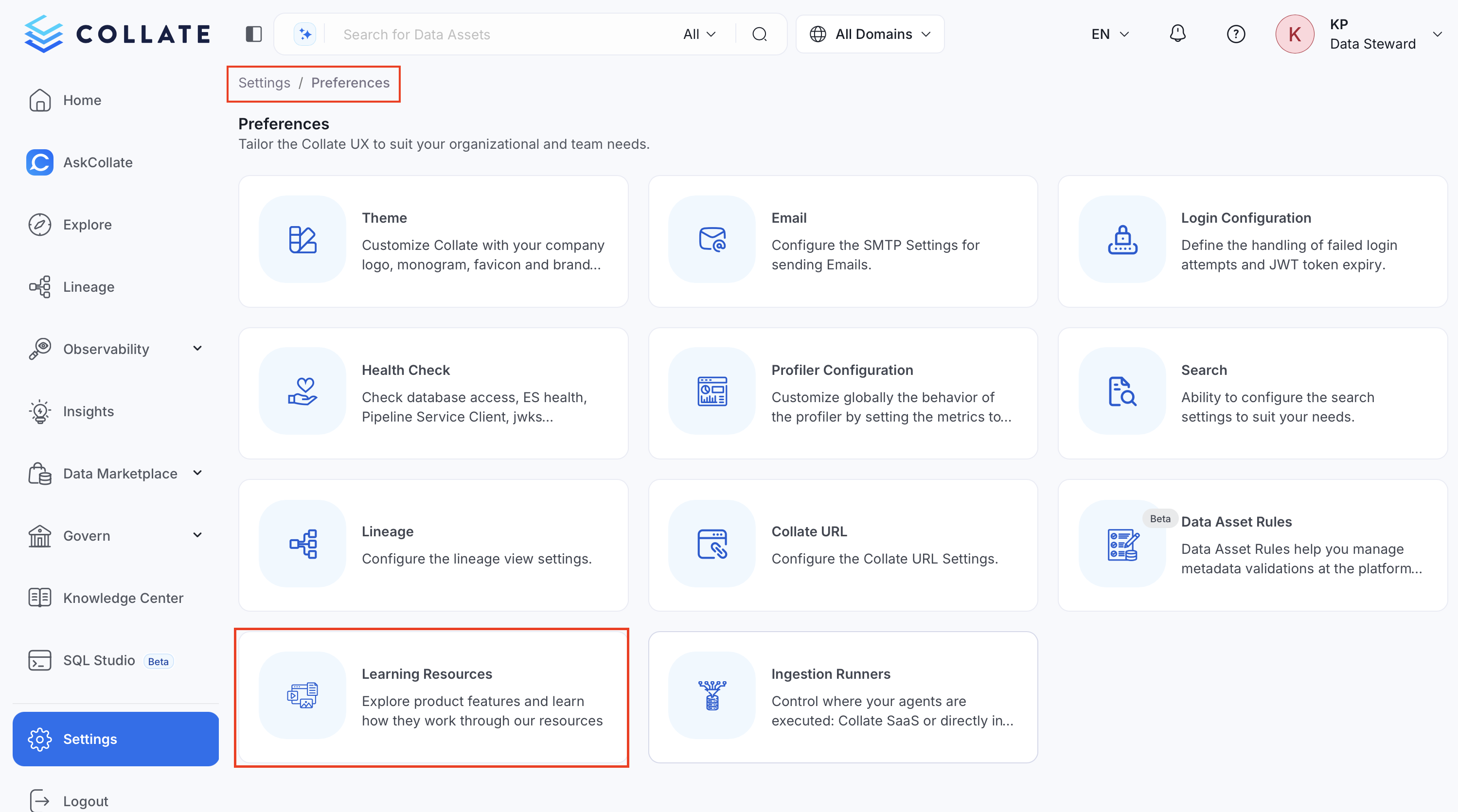This screenshot has height=812, width=1458.
Task: Open AskCollate from the sidebar
Action: (98, 162)
